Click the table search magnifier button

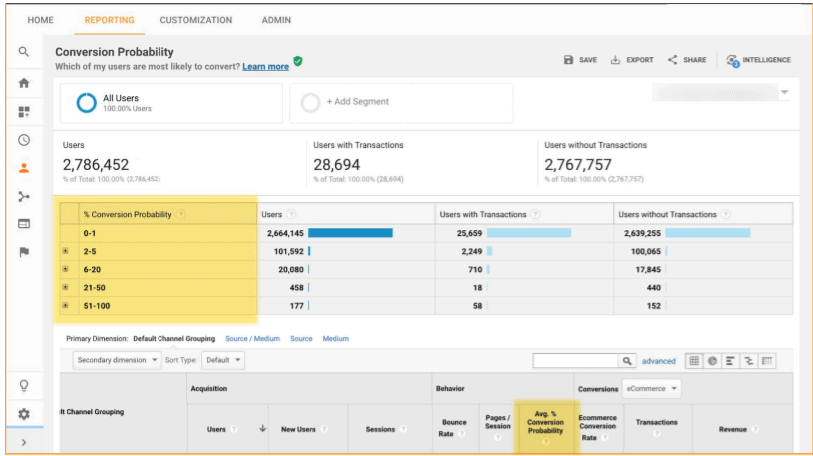[x=628, y=361]
